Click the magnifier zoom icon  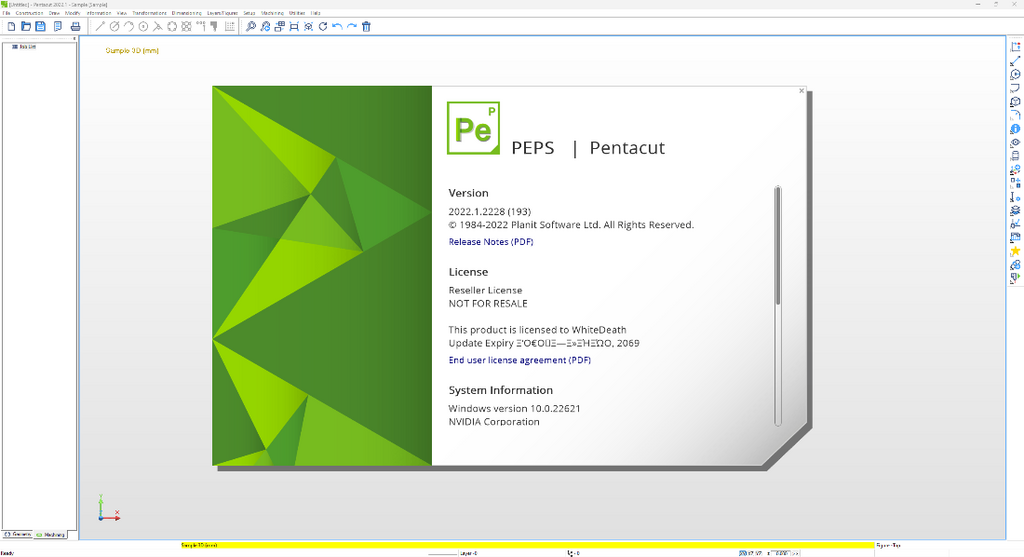click(250, 27)
